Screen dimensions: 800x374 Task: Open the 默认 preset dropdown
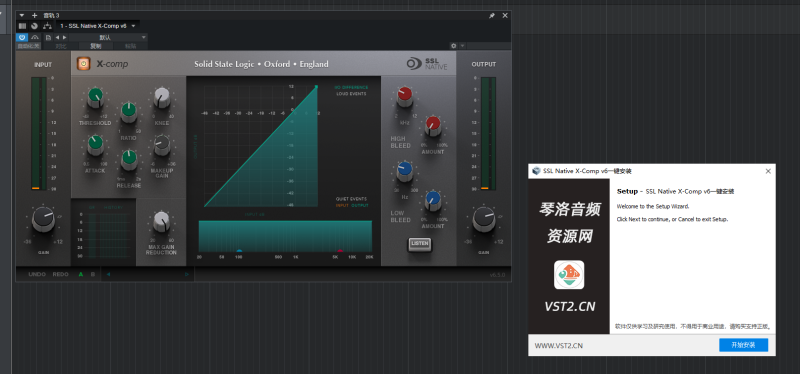pos(108,37)
